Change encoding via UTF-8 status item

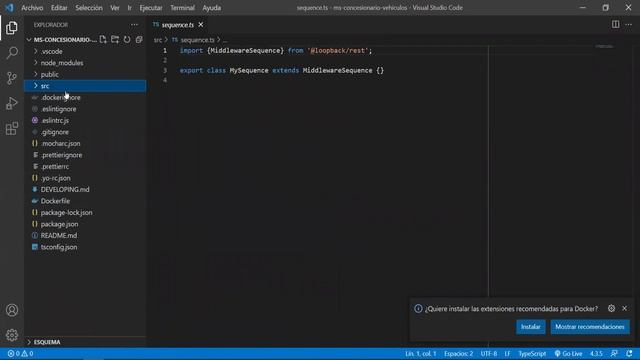pyautogui.click(x=489, y=354)
